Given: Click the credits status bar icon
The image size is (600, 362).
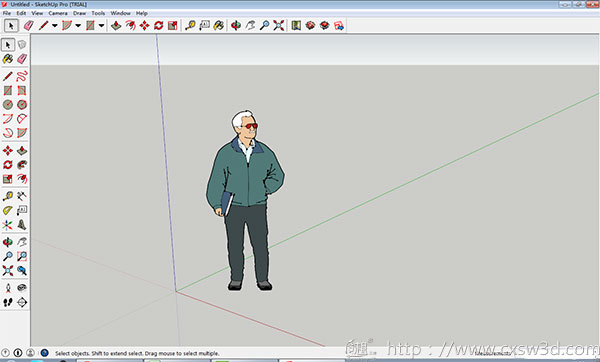Looking at the screenshot, I should (18, 352).
